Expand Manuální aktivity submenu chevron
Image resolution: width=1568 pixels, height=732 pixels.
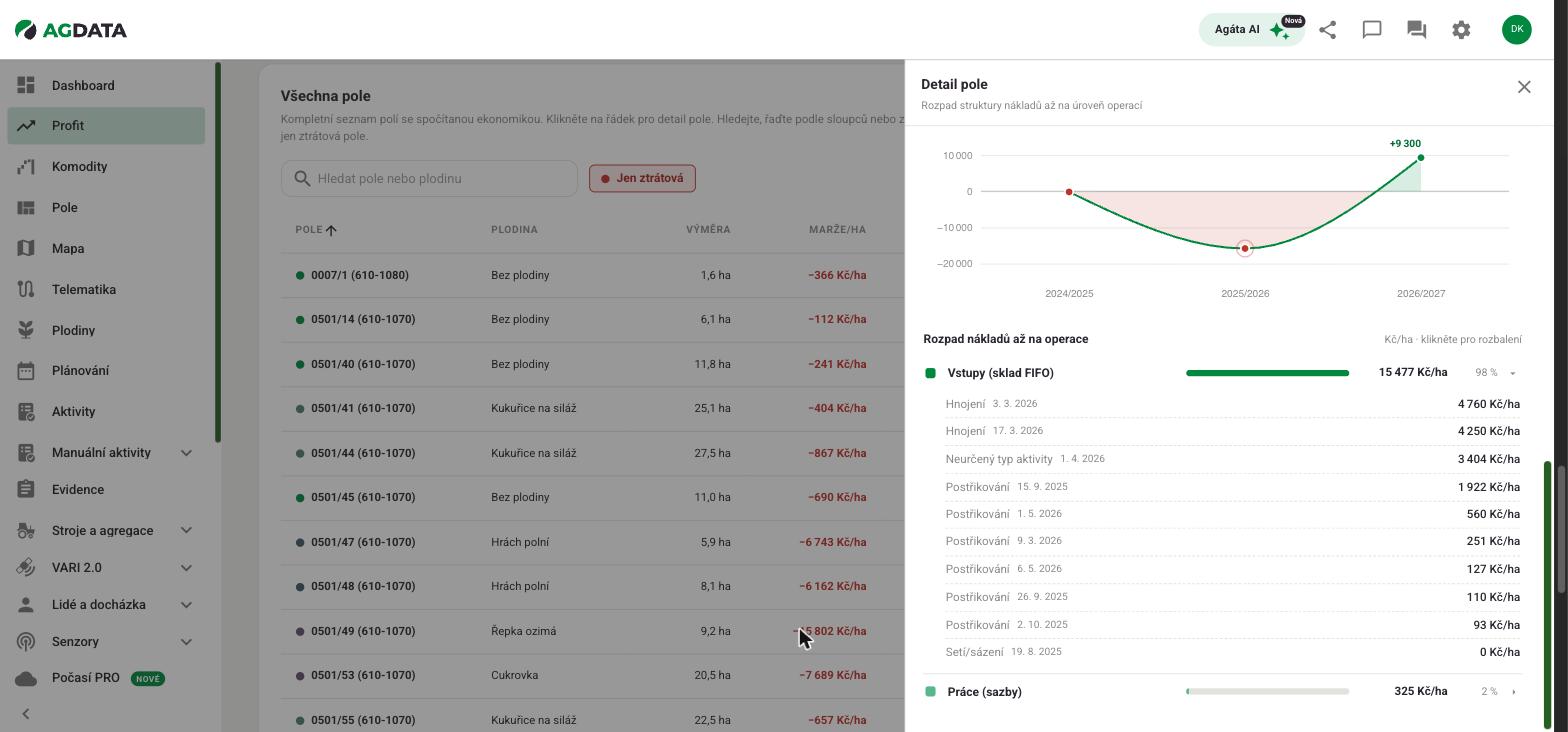[x=186, y=453]
